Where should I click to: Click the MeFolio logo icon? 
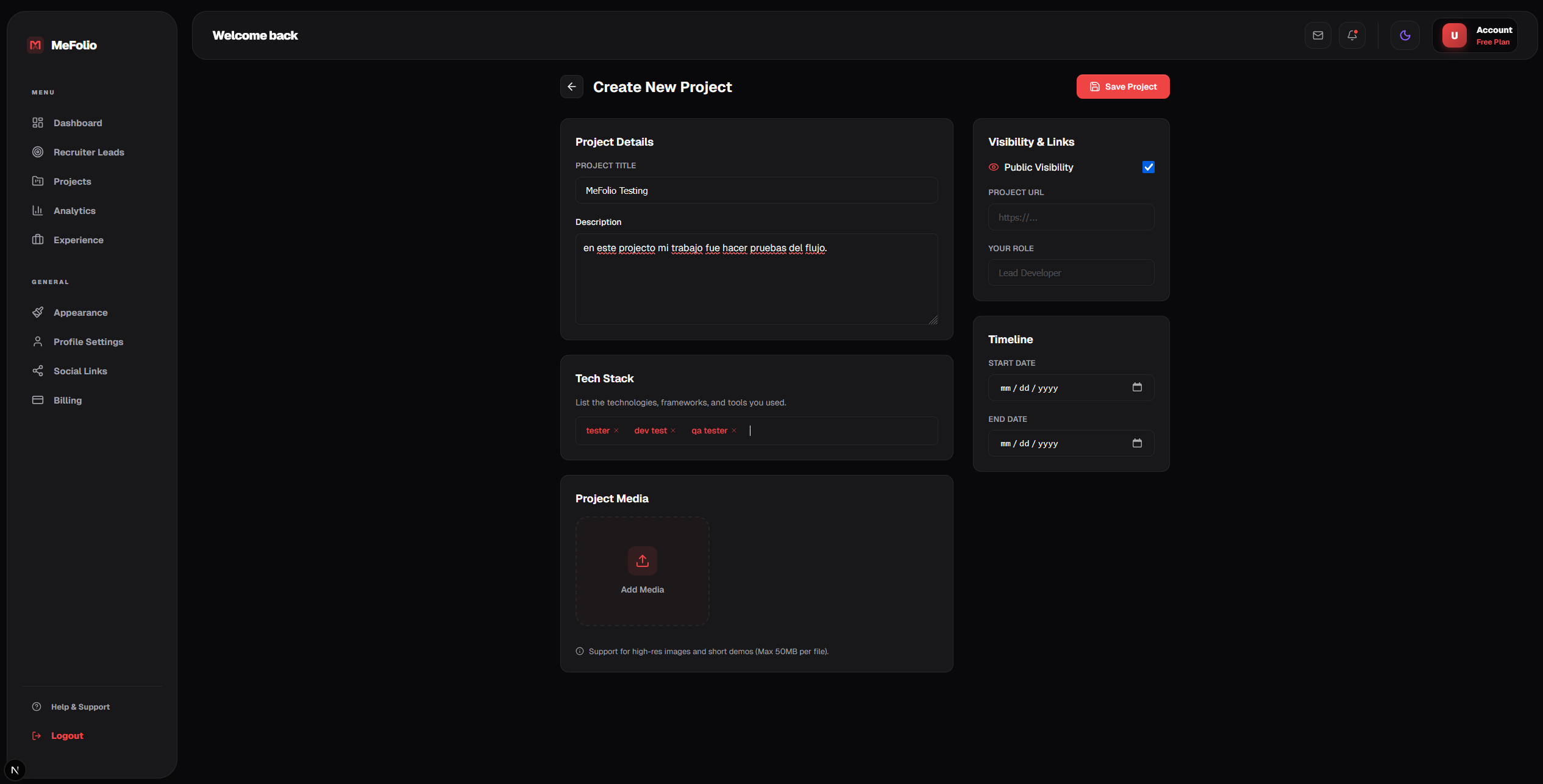click(35, 45)
